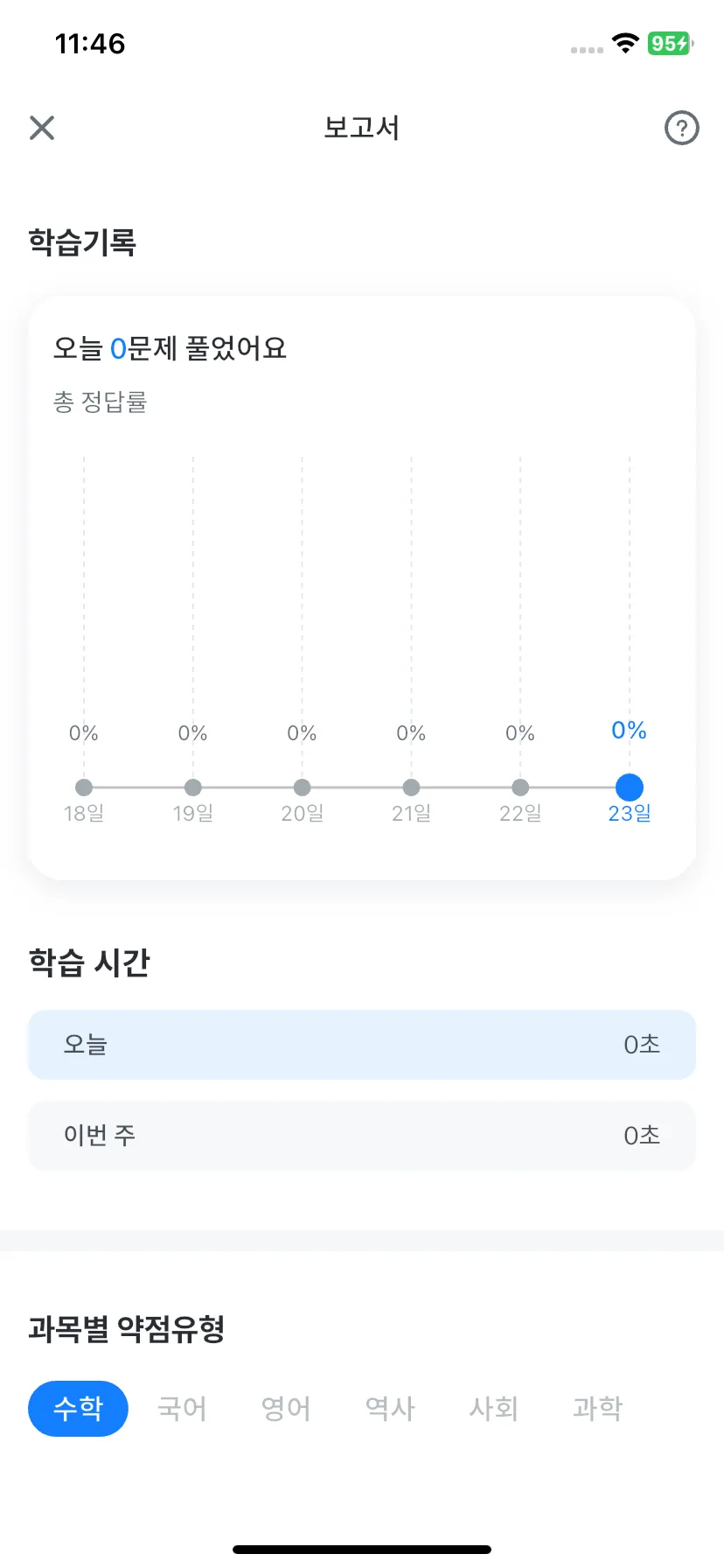The image size is (724, 1568).
Task: Select the 20일 data point
Action: coord(302,787)
